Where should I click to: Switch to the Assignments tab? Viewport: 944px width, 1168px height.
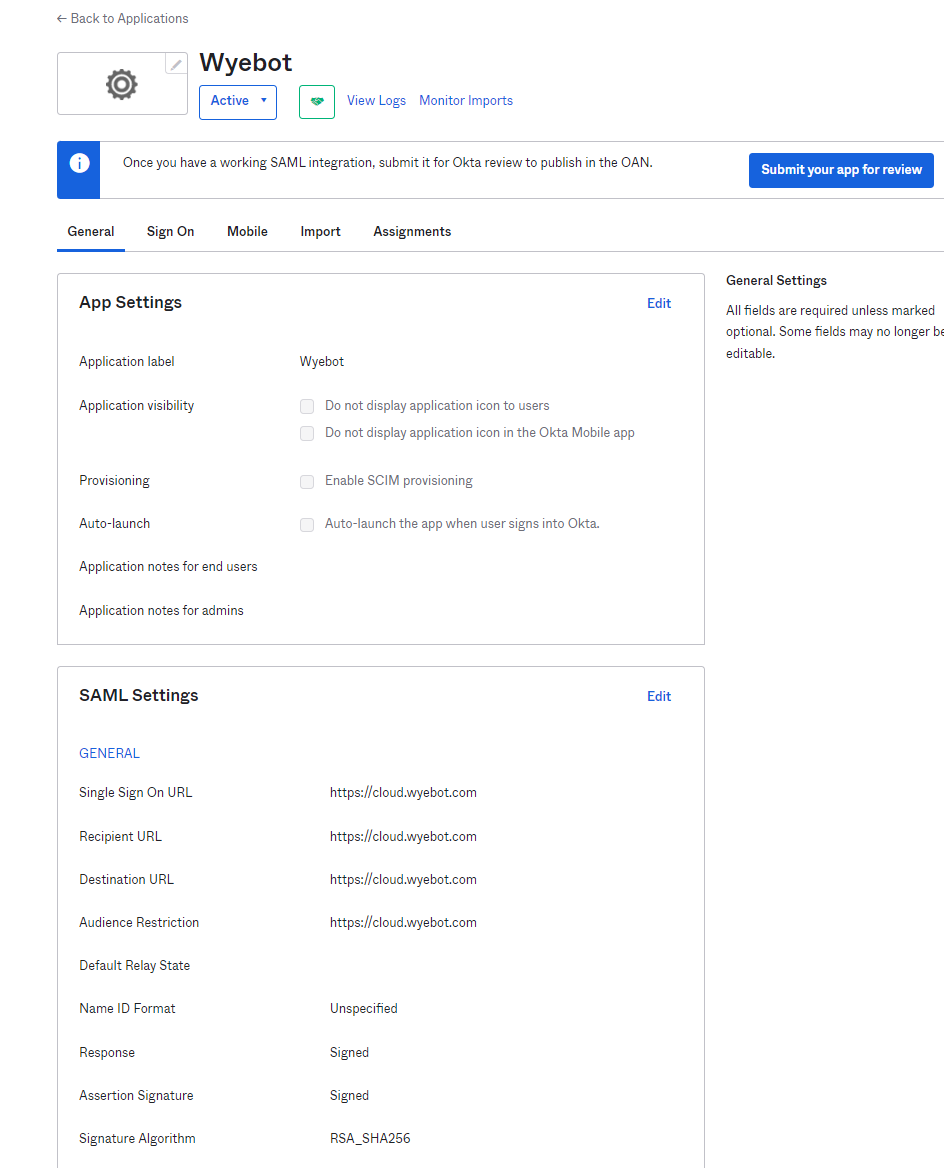pyautogui.click(x=412, y=232)
